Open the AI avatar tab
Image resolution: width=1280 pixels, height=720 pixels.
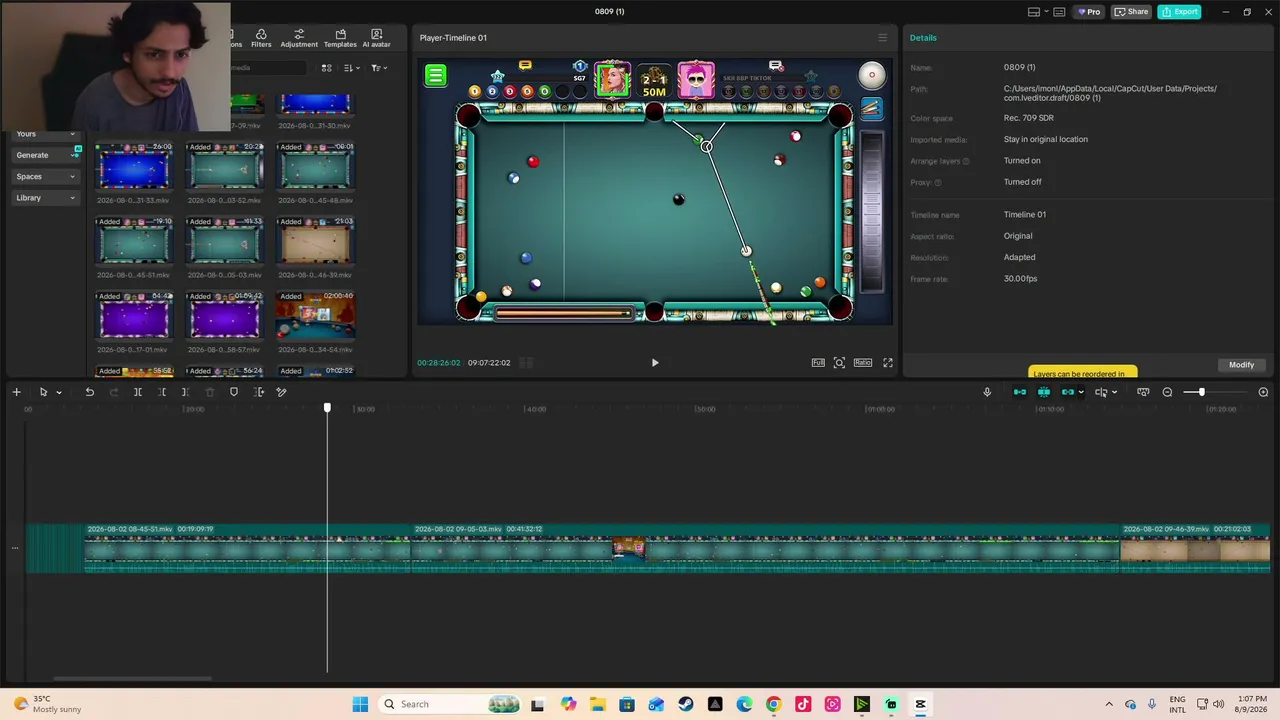(x=376, y=38)
